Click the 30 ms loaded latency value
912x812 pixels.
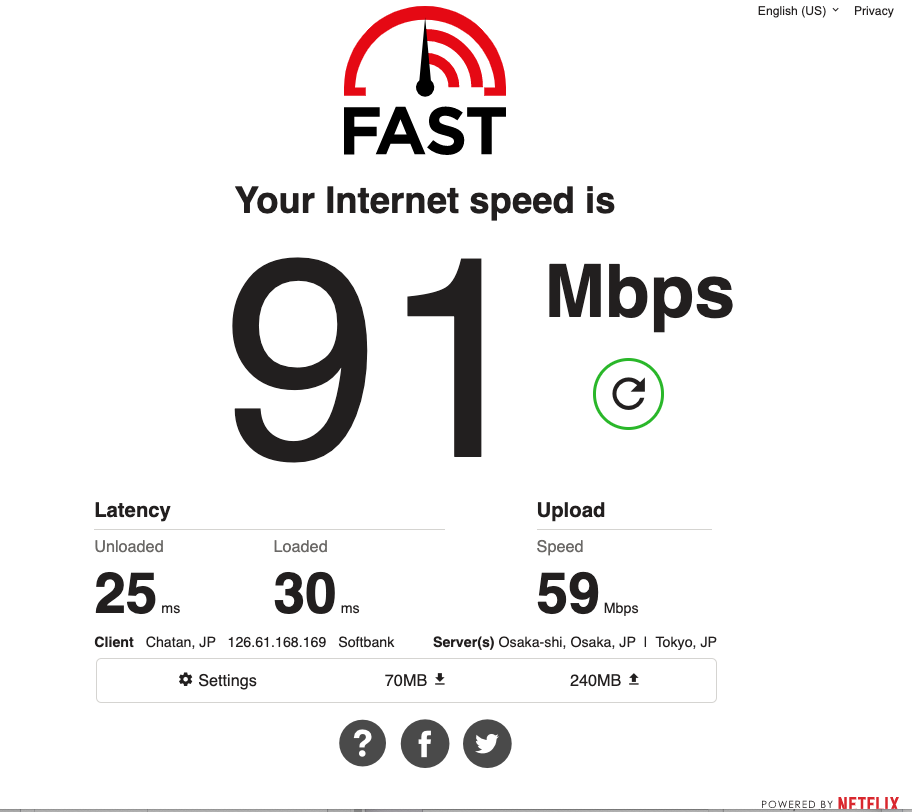point(316,593)
